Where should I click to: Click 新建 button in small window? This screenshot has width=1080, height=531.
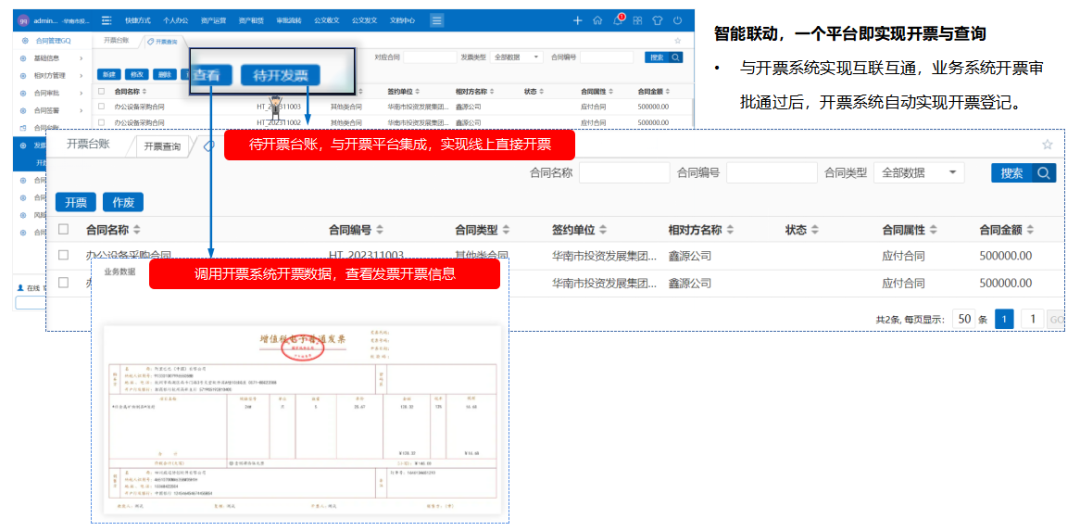click(109, 74)
